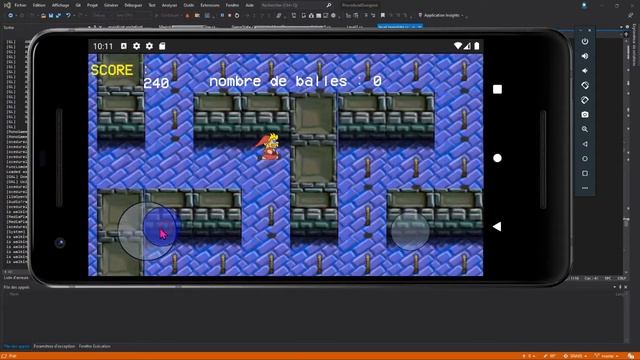The height and width of the screenshot is (360, 640).
Task: Tap battery indicator in phone status bar
Action: click(476, 46)
